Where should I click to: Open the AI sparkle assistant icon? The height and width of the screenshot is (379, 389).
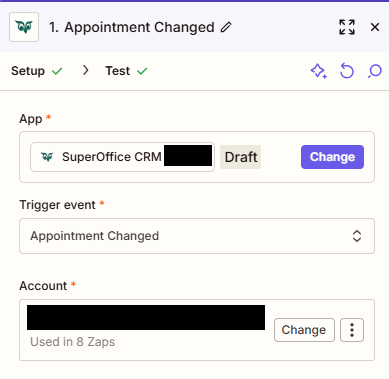pyautogui.click(x=319, y=71)
